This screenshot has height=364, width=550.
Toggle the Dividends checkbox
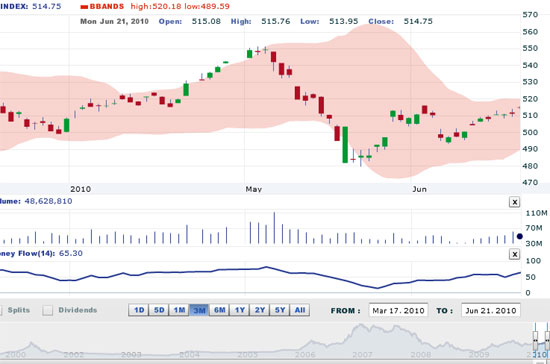[48, 310]
